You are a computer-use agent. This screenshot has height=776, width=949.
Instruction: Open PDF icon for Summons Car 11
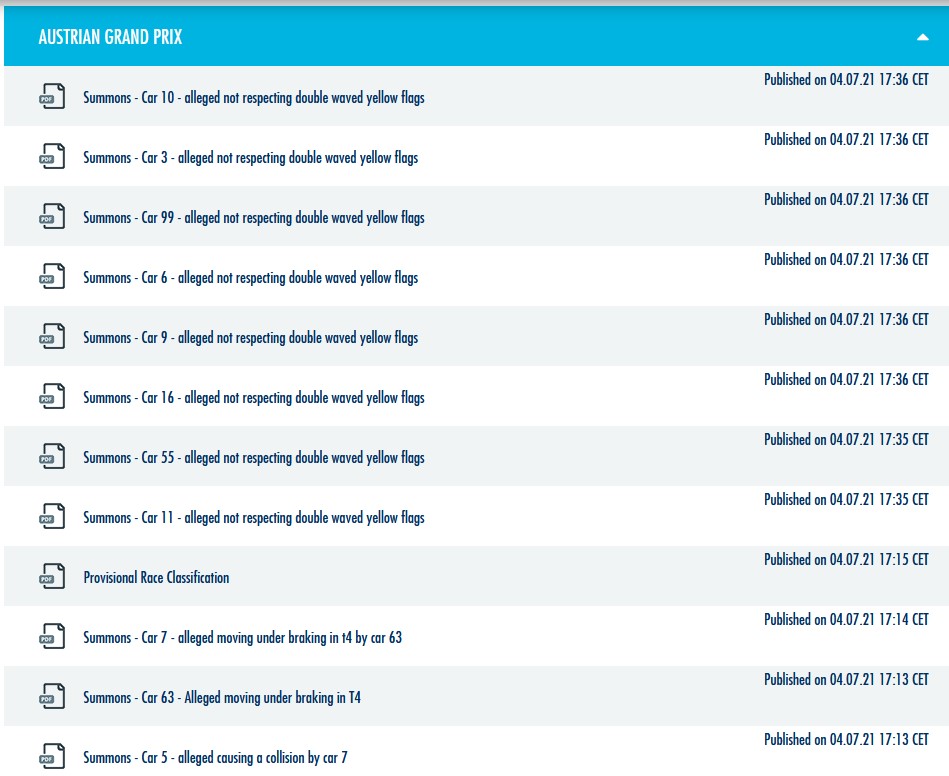pyautogui.click(x=52, y=516)
